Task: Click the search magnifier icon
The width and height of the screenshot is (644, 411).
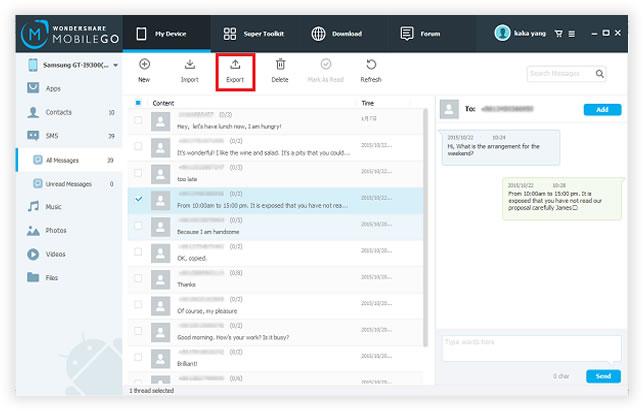Action: (599, 73)
